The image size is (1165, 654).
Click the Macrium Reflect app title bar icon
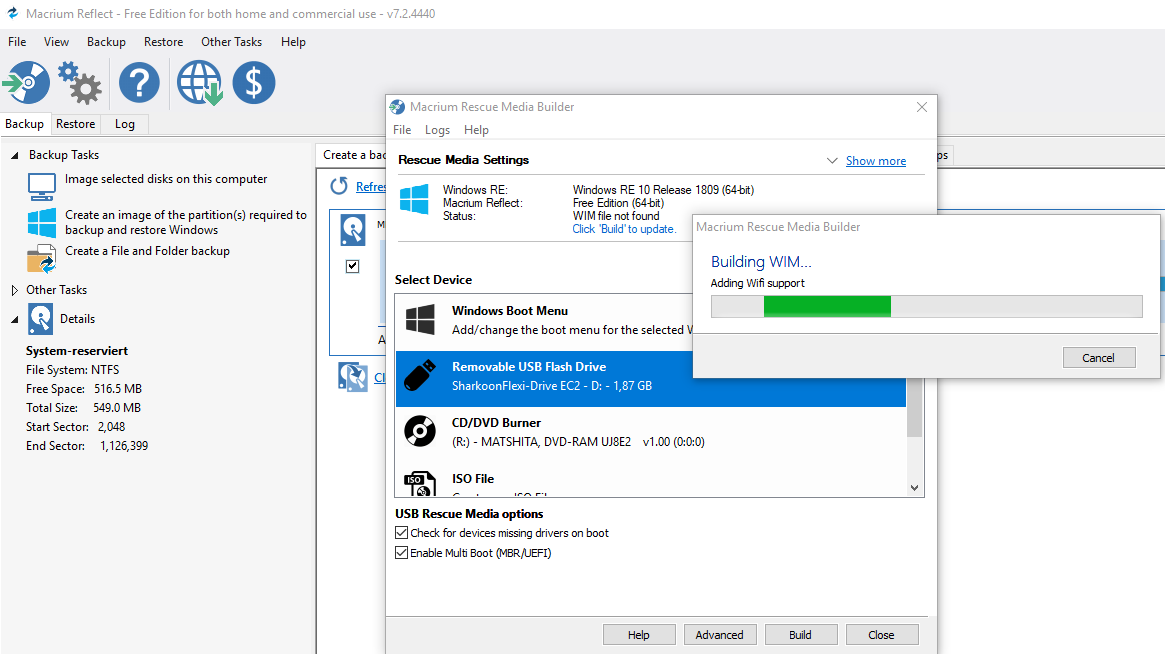(x=12, y=13)
